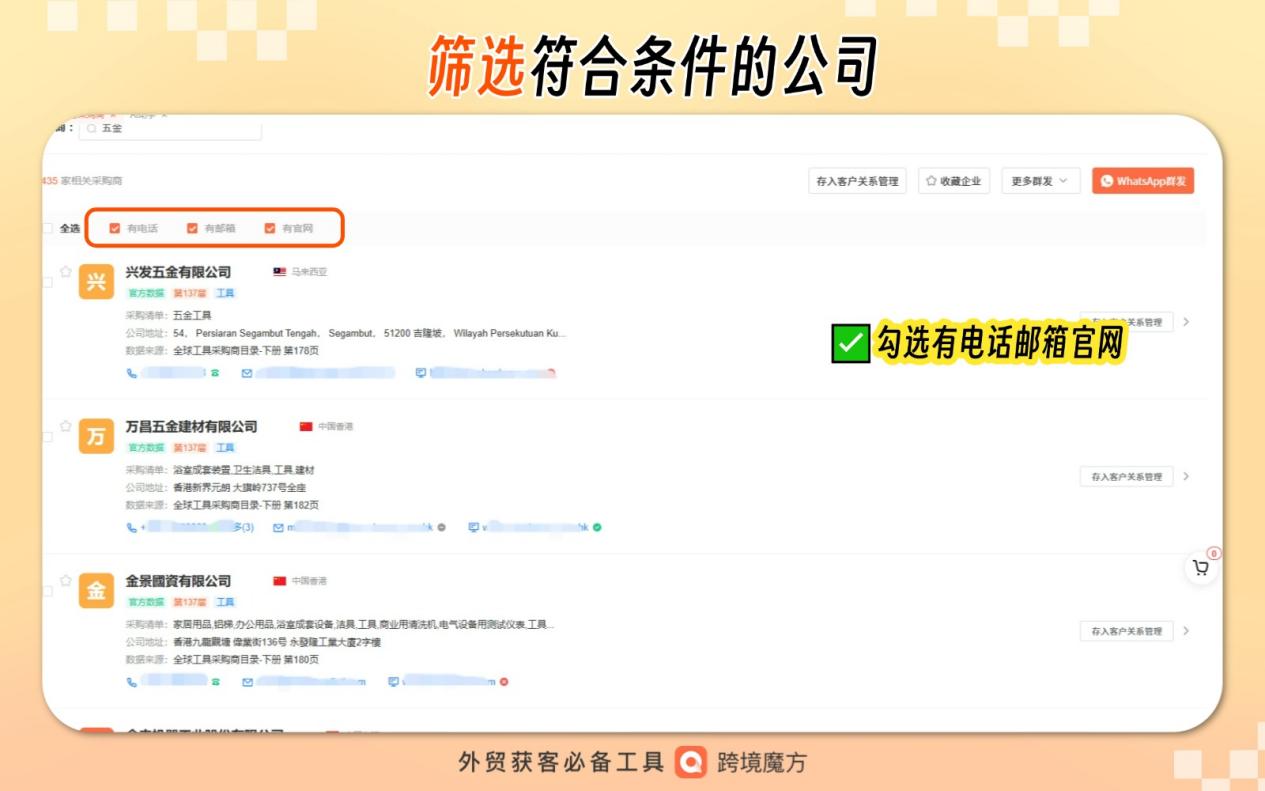Click the red invalid icon after 金景's website
The height and width of the screenshot is (791, 1265).
[x=504, y=682]
